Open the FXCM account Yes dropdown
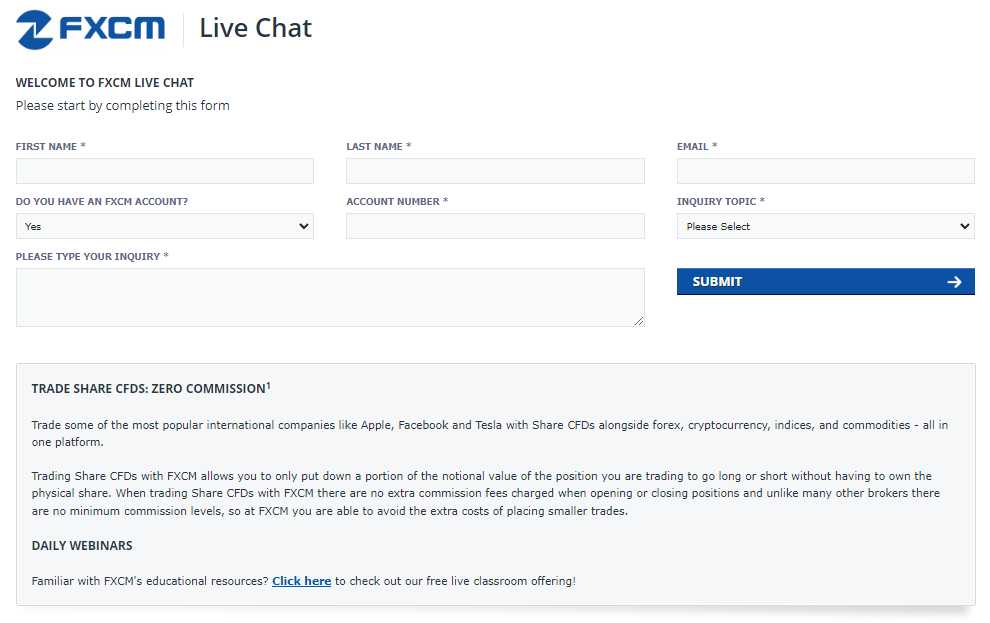 [165, 226]
